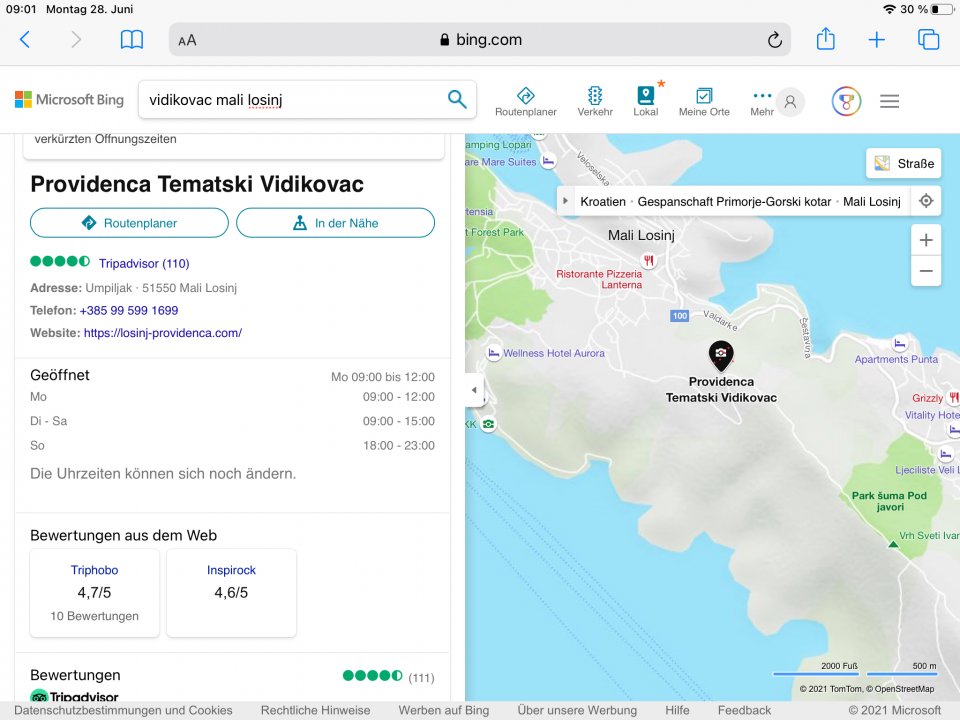The height and width of the screenshot is (720, 960).
Task: Expand the Kroatien breadcrumb arrow
Action: 567,201
